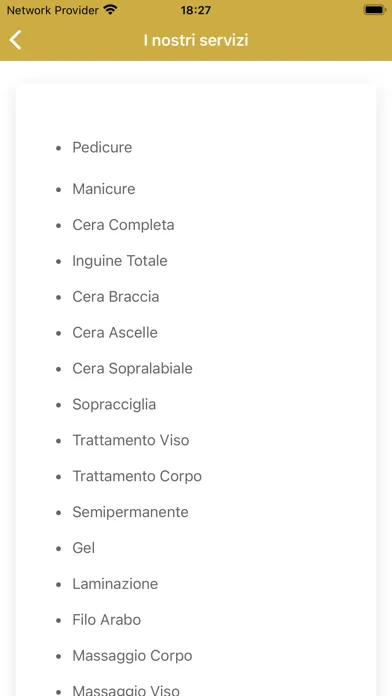Choose the Gel service
The width and height of the screenshot is (392, 696).
(84, 548)
